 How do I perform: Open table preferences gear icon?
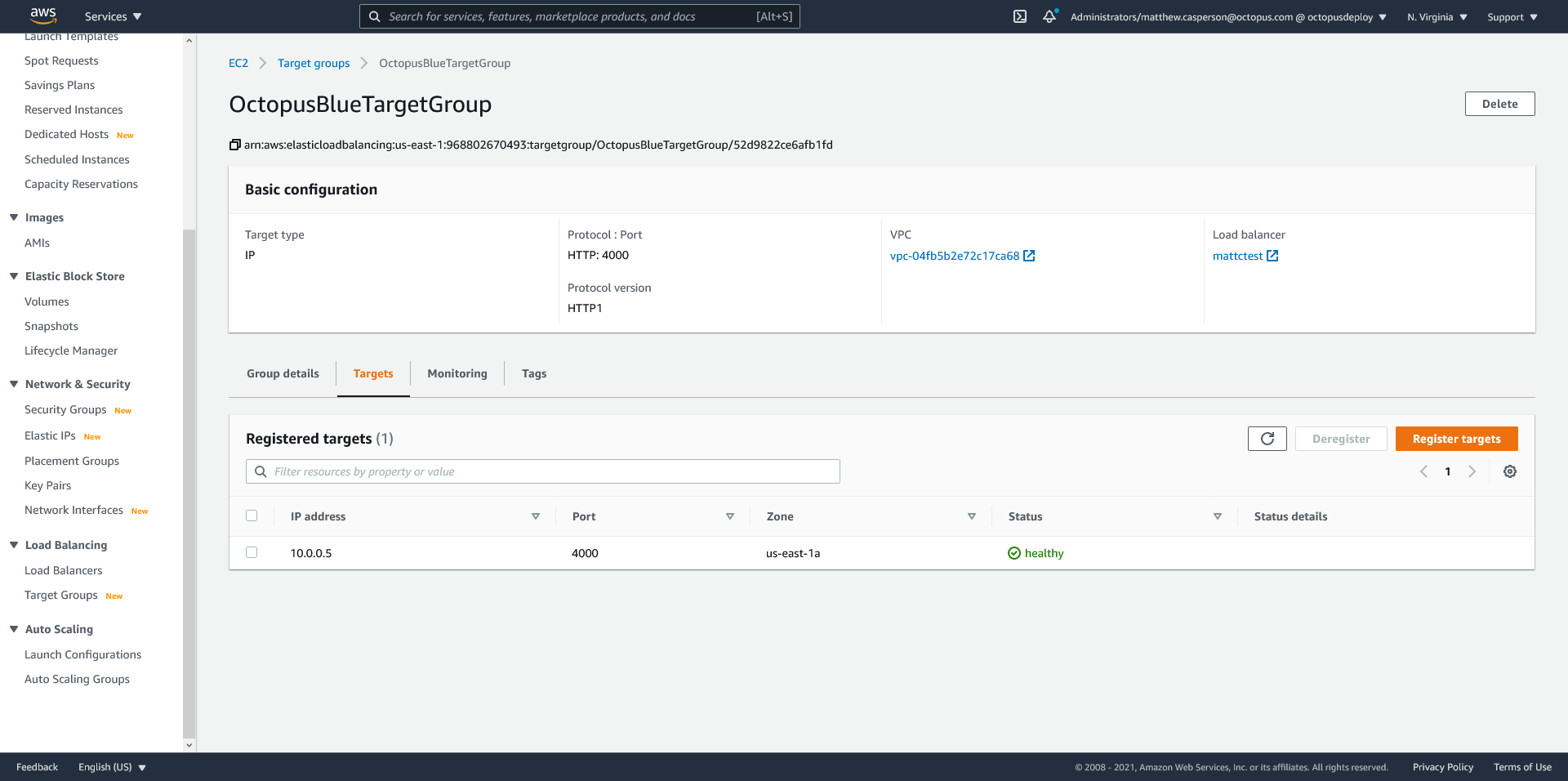click(1510, 471)
